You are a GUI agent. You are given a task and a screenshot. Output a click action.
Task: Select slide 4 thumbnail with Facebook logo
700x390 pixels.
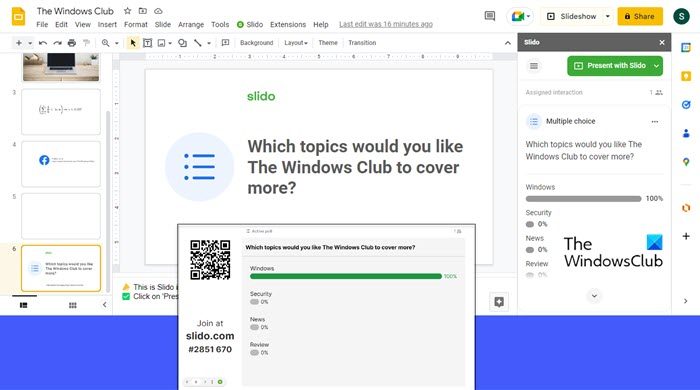61,164
